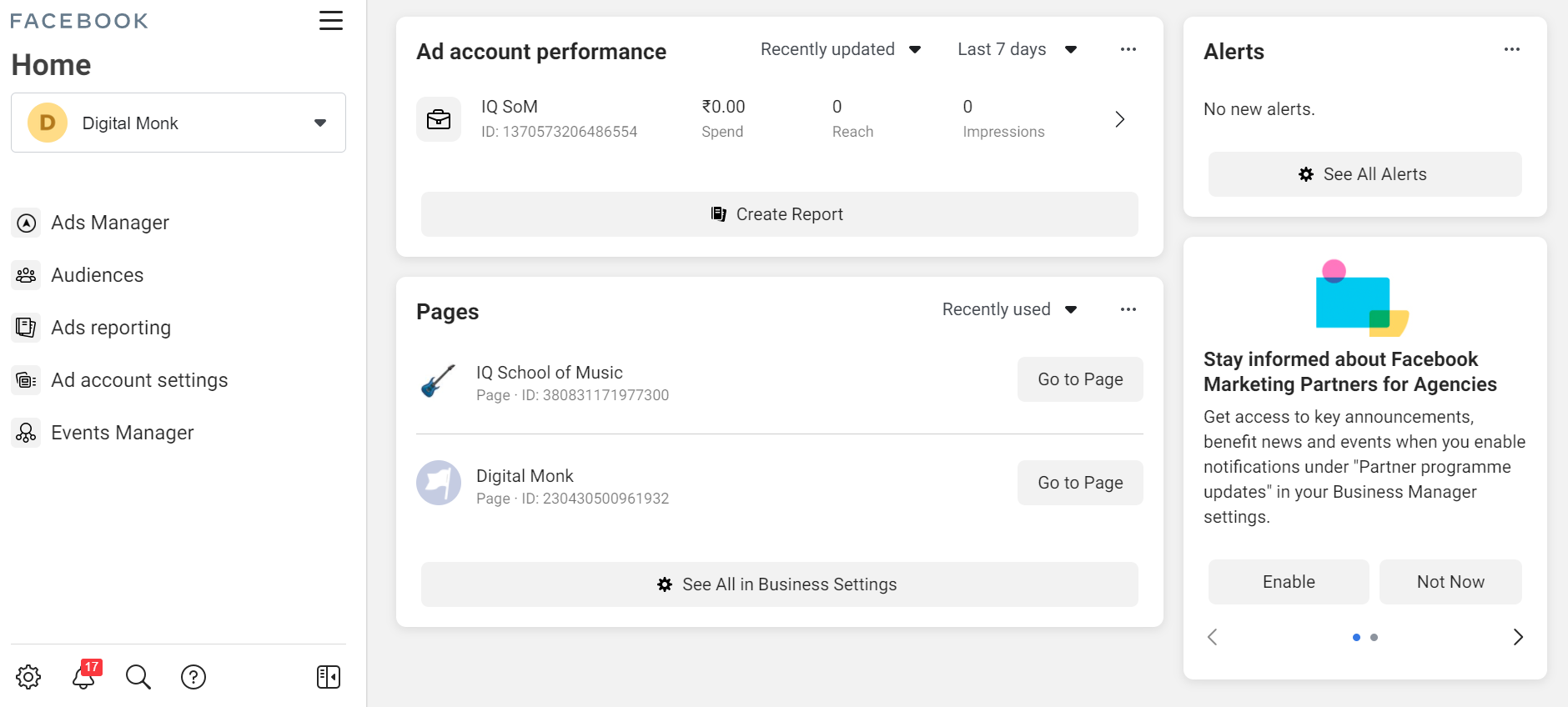
Task: Open settings with the gear icon
Action: 28,677
